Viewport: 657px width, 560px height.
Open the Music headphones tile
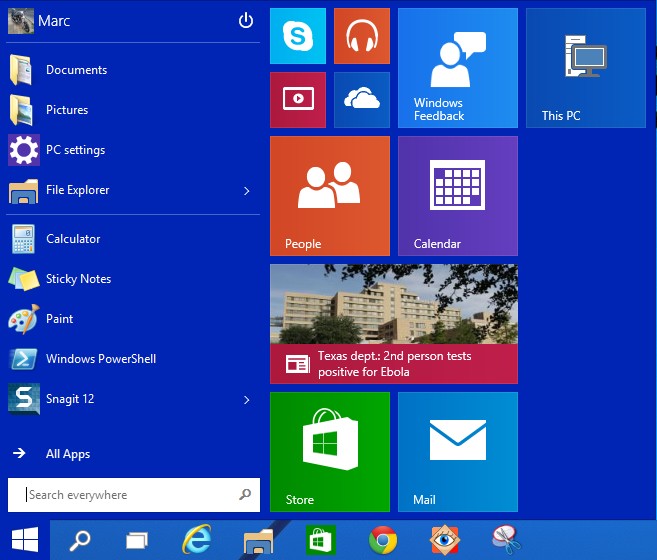click(x=362, y=36)
